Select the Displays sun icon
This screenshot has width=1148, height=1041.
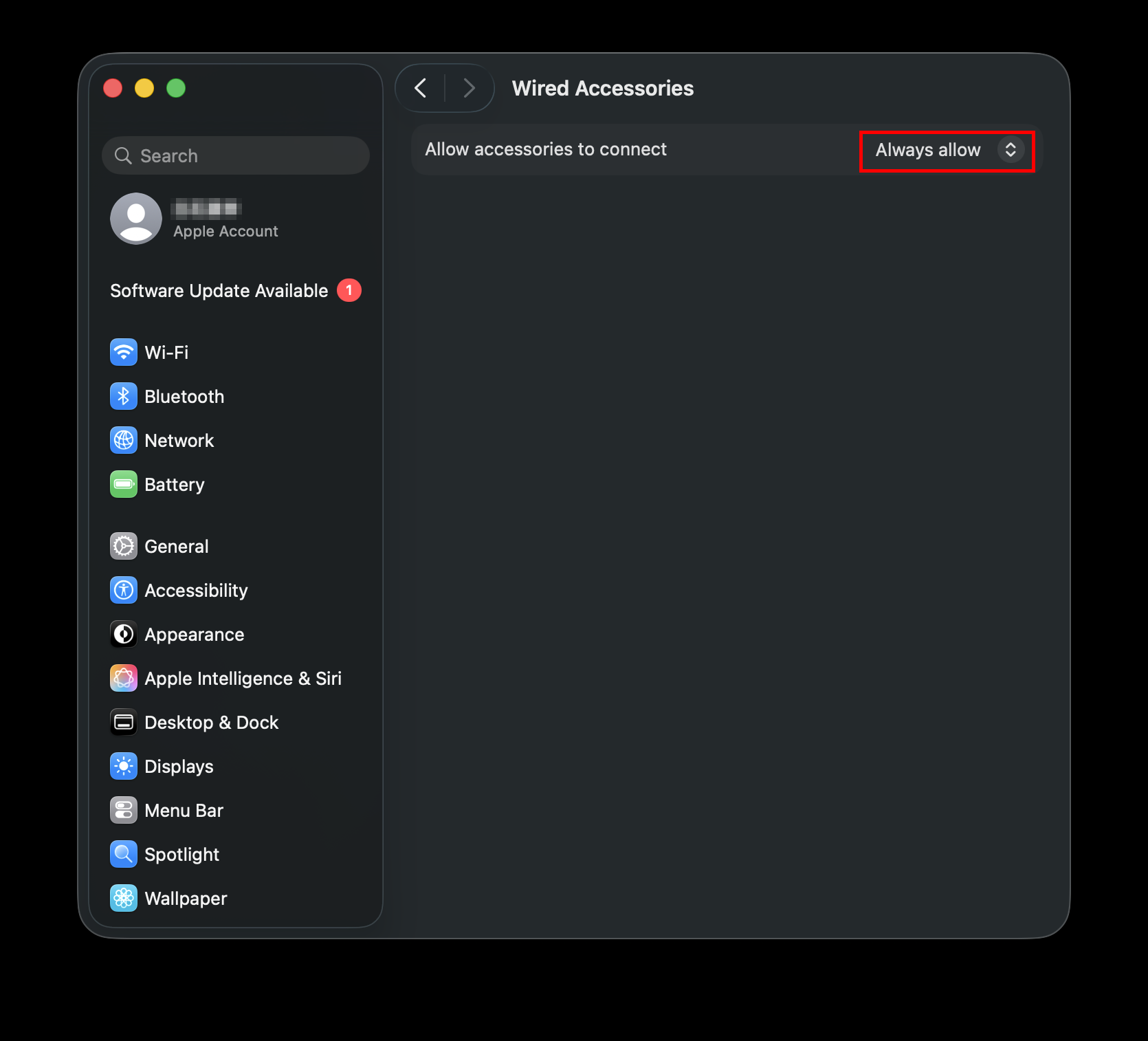click(124, 767)
